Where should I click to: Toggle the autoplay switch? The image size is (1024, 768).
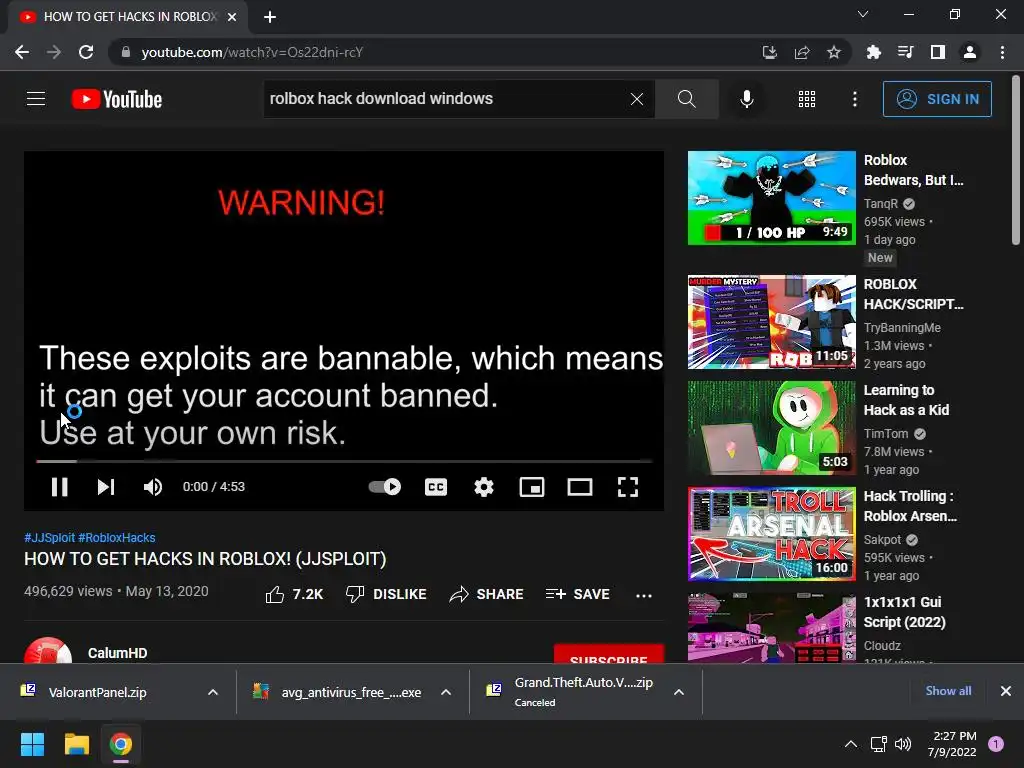coord(385,487)
